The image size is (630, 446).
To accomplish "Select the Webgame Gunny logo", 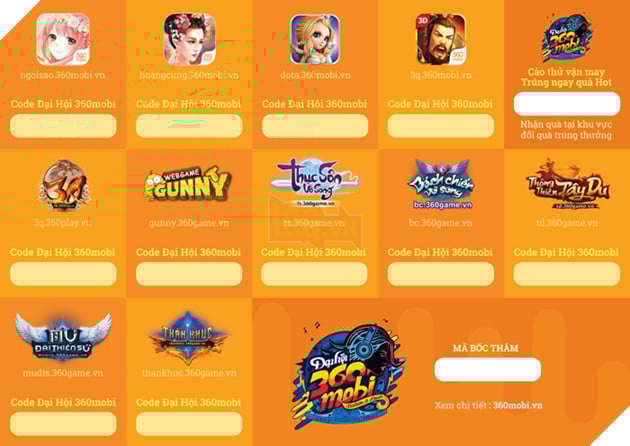I will (x=188, y=184).
